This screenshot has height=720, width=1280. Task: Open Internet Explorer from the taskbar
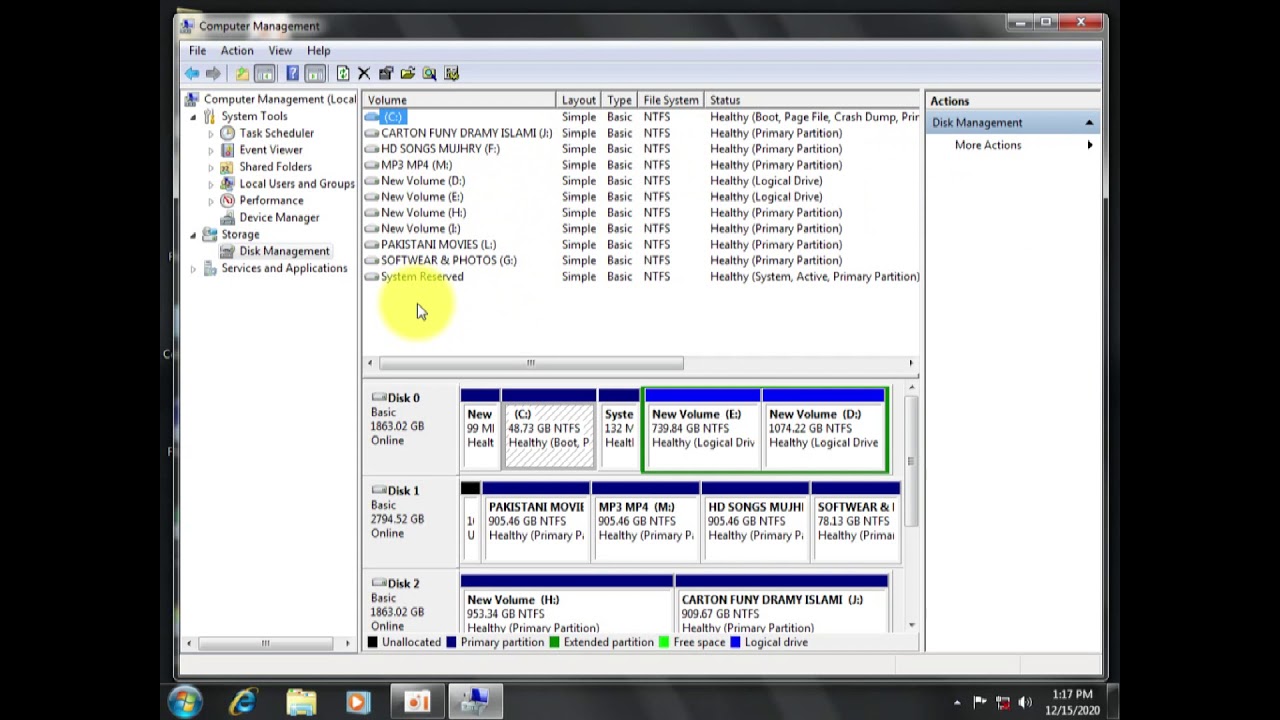(242, 702)
